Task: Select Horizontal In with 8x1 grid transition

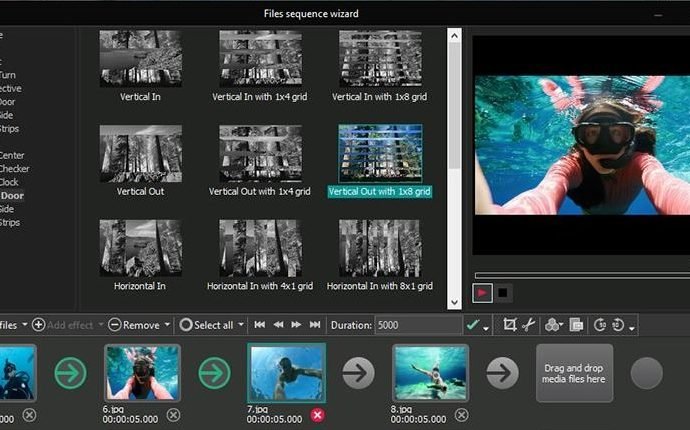Action: click(380, 248)
